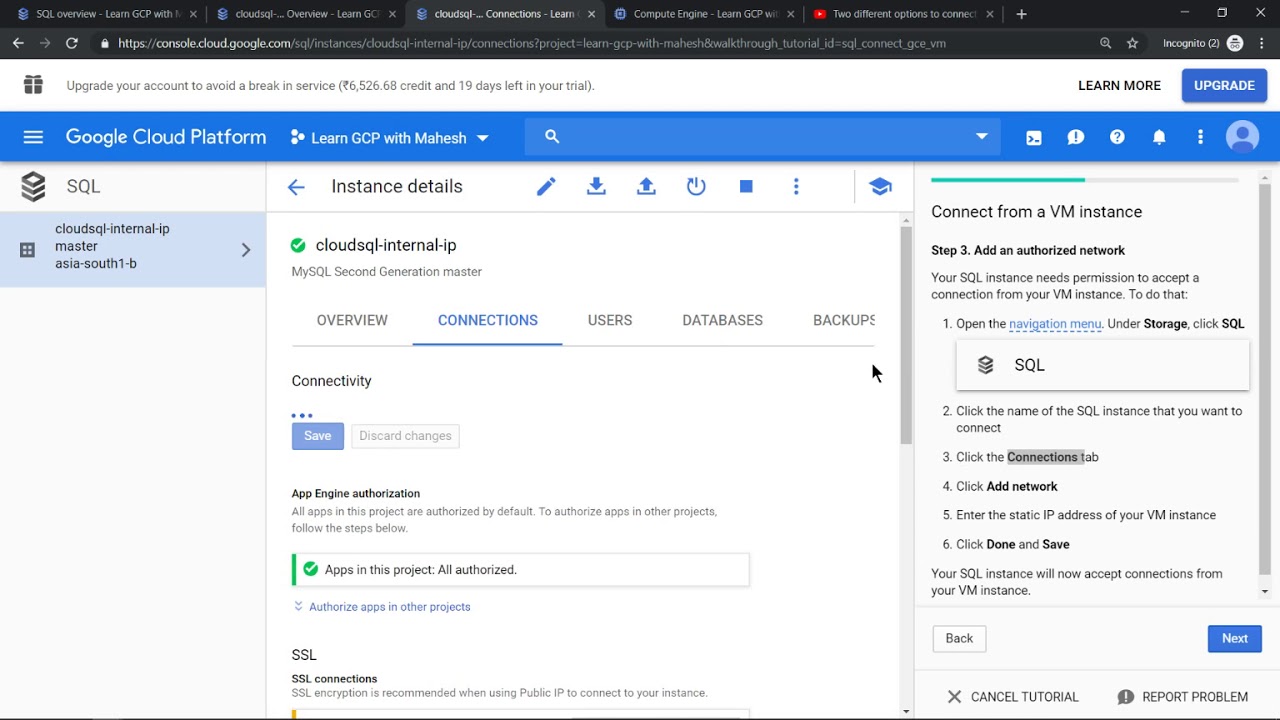Expand cloudsql-internal-ip sidebar chevron
Image resolution: width=1280 pixels, height=720 pixels.
click(x=246, y=250)
